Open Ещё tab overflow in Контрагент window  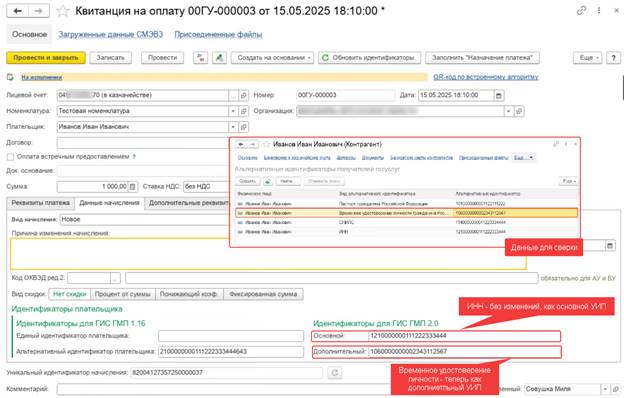524,158
